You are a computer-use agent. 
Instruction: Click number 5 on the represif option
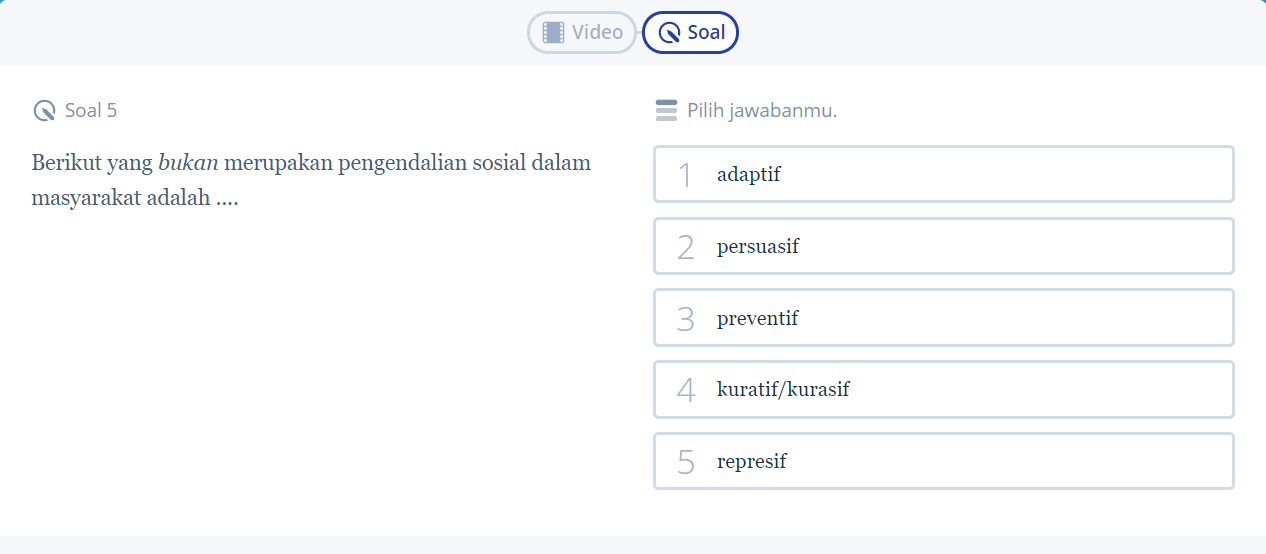[685, 462]
